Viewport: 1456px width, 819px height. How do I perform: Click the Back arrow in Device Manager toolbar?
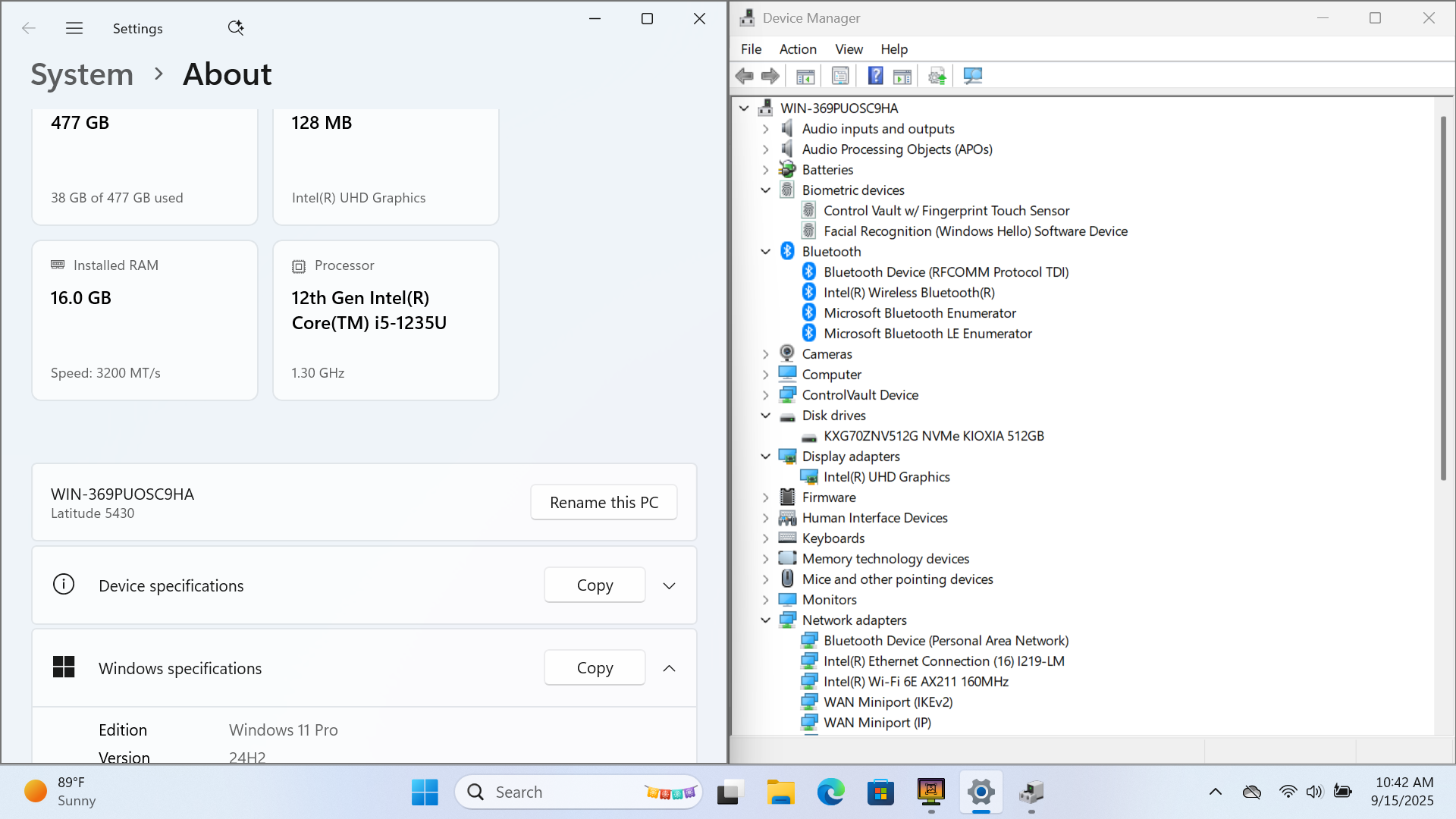pyautogui.click(x=745, y=76)
